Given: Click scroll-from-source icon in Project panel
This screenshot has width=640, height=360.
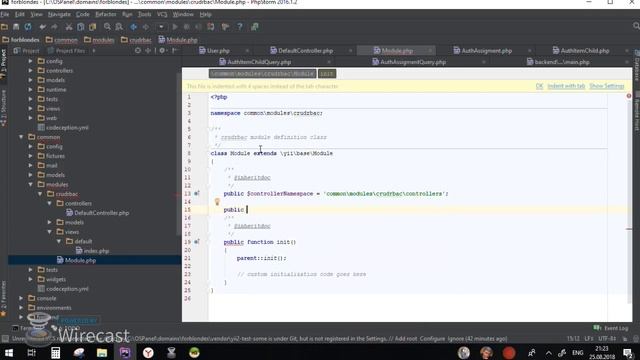Looking at the screenshot, I should [138, 51].
